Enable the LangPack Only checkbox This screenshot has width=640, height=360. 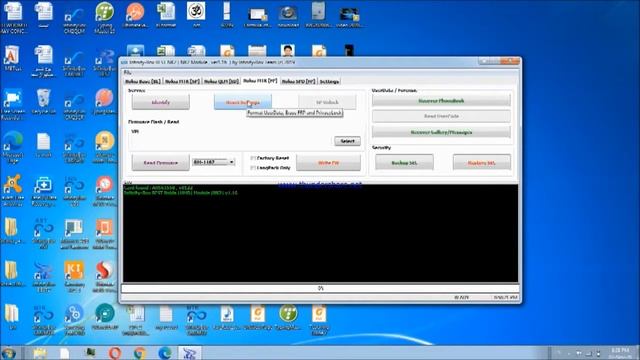point(253,168)
